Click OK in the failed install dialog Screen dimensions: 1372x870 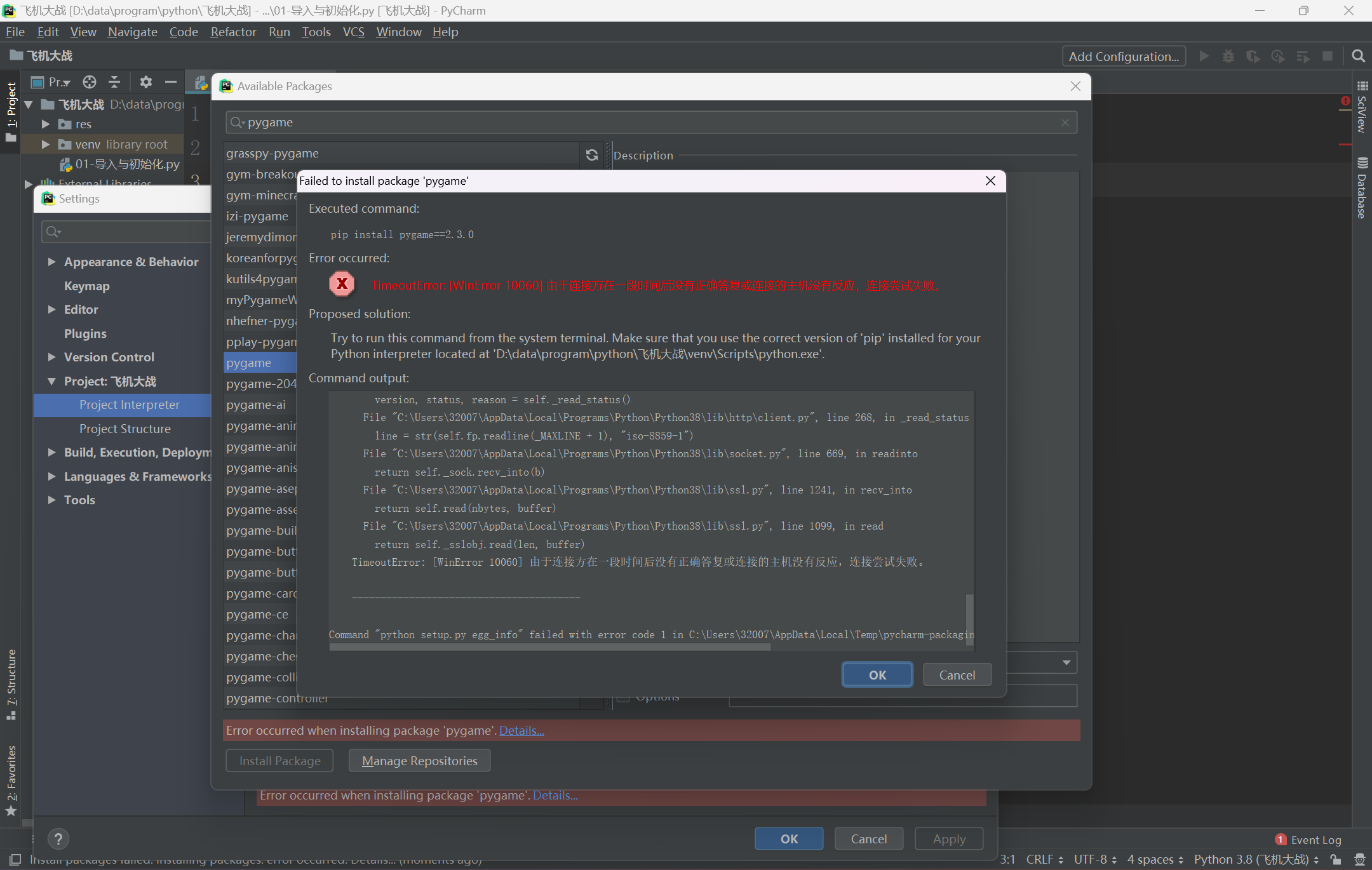click(x=877, y=674)
